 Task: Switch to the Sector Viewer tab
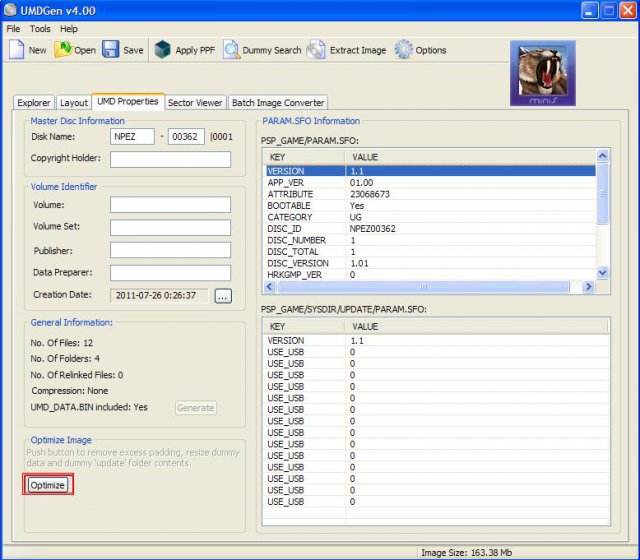point(196,102)
